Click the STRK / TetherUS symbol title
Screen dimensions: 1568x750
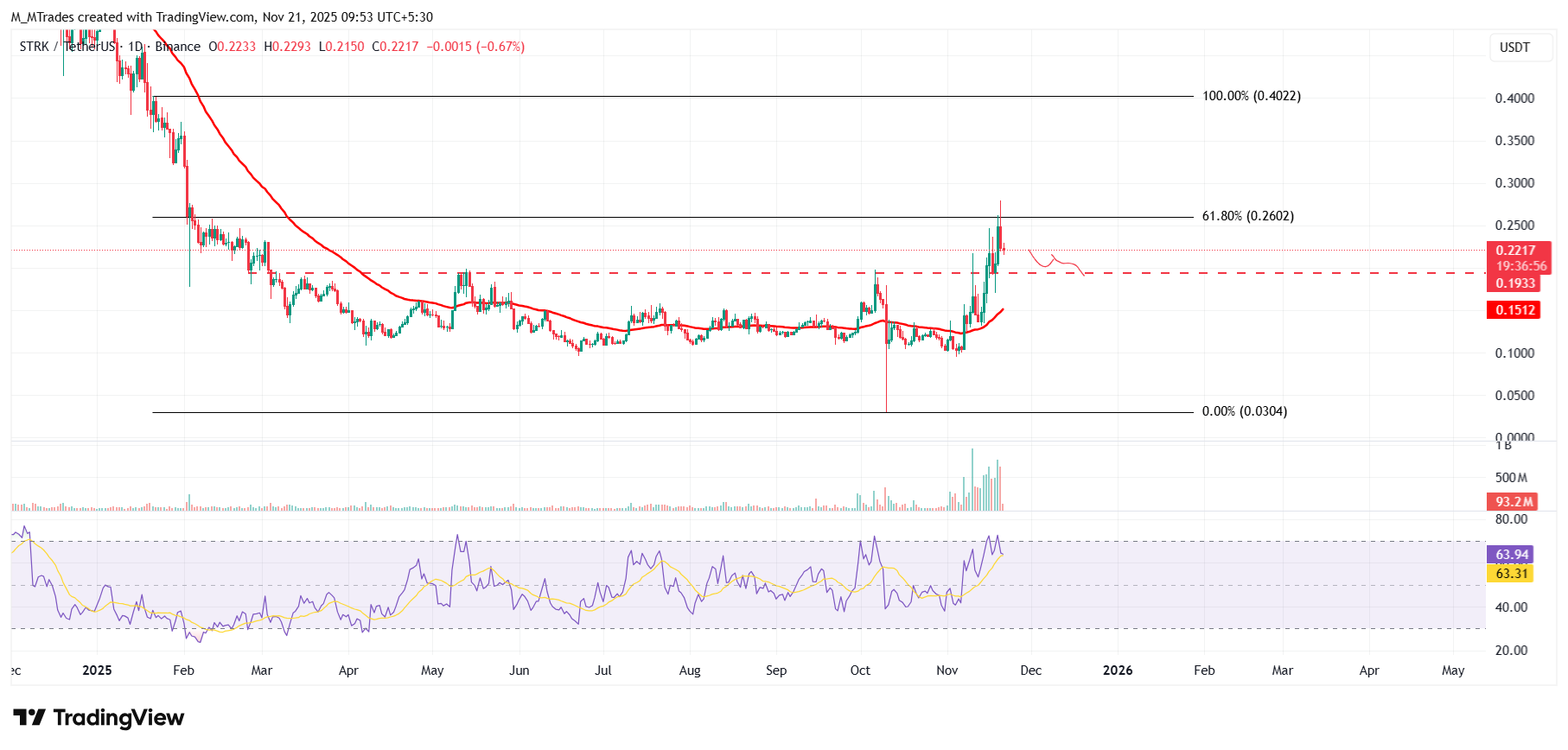tap(67, 47)
